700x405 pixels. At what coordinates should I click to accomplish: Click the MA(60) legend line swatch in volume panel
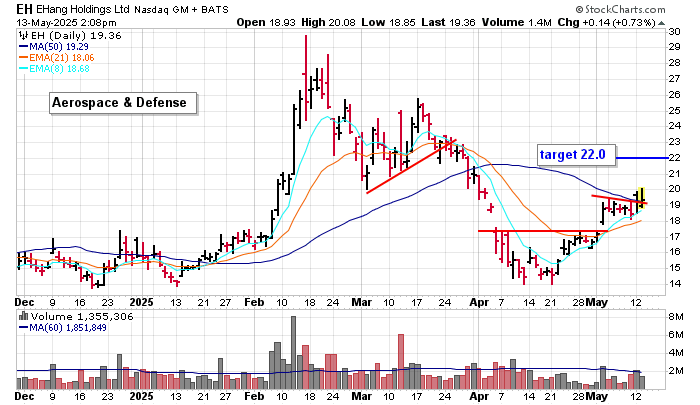(x=23, y=328)
